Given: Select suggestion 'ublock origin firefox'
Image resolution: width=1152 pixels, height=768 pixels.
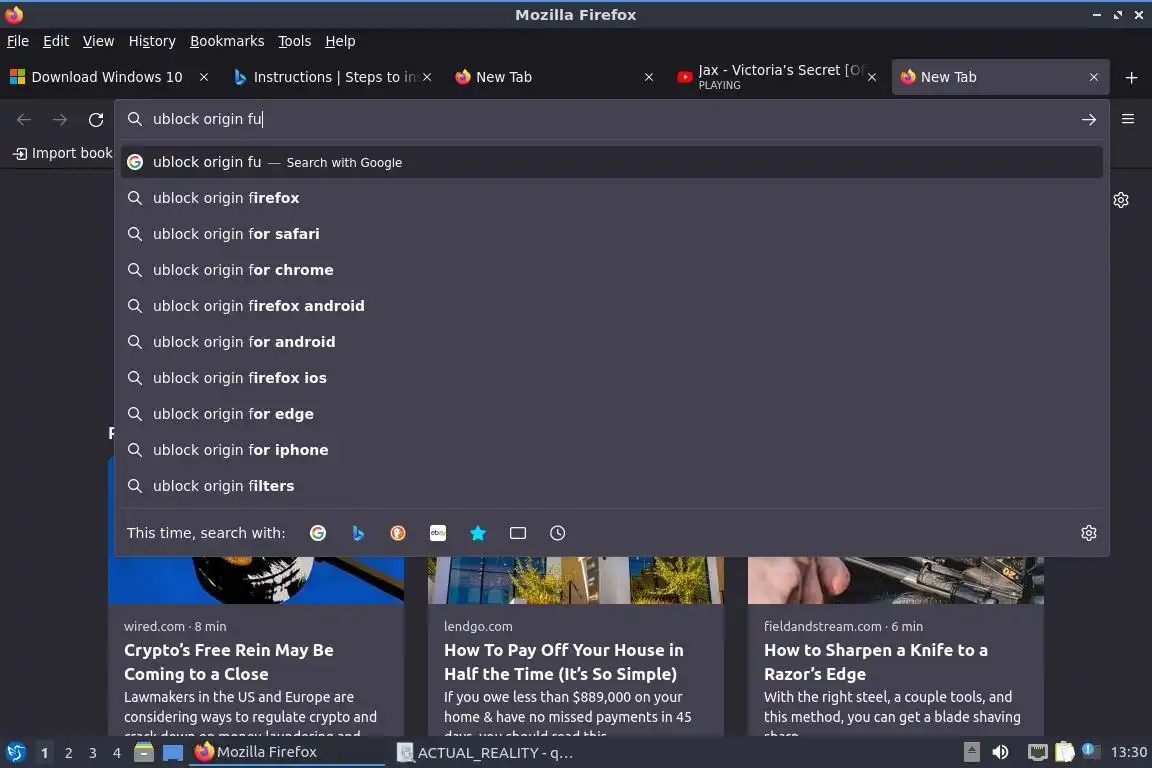Looking at the screenshot, I should (611, 198).
